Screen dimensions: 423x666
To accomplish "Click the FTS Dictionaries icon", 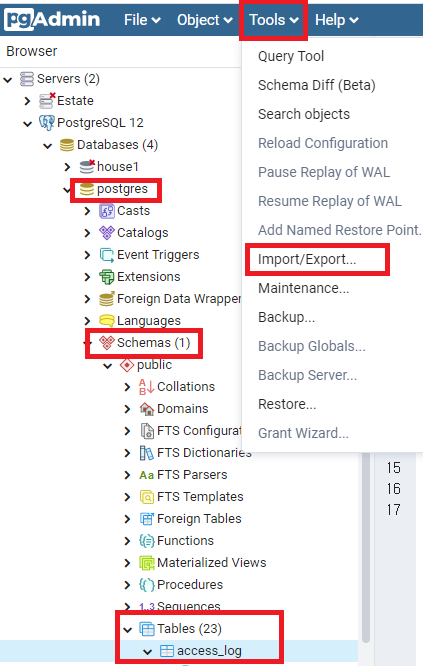I will [x=147, y=453].
